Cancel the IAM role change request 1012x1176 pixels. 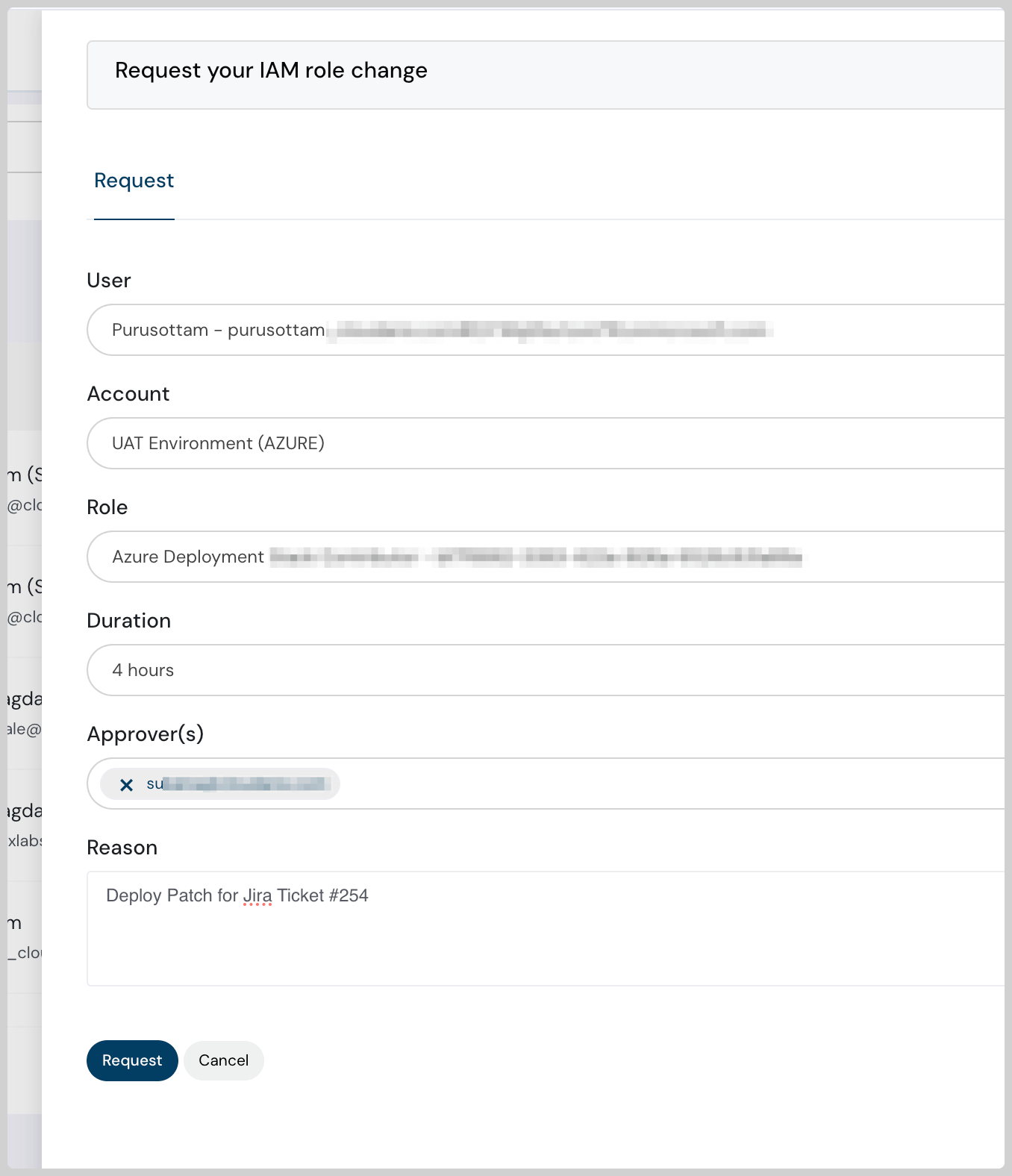(x=224, y=1060)
